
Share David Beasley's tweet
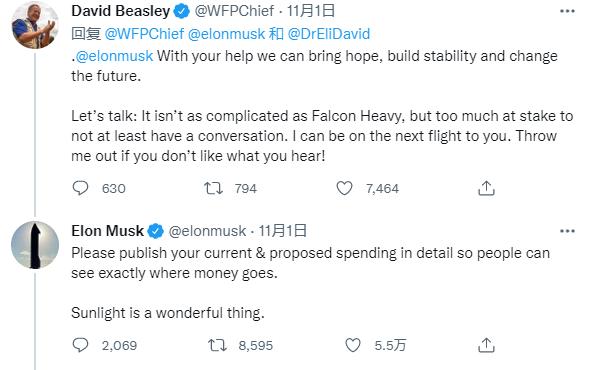pos(486,188)
